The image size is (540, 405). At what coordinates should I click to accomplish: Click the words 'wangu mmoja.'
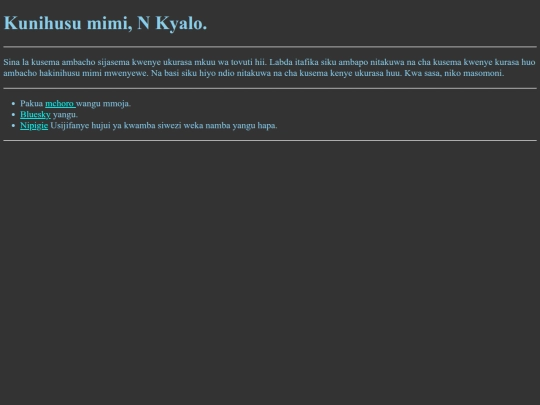[103, 104]
